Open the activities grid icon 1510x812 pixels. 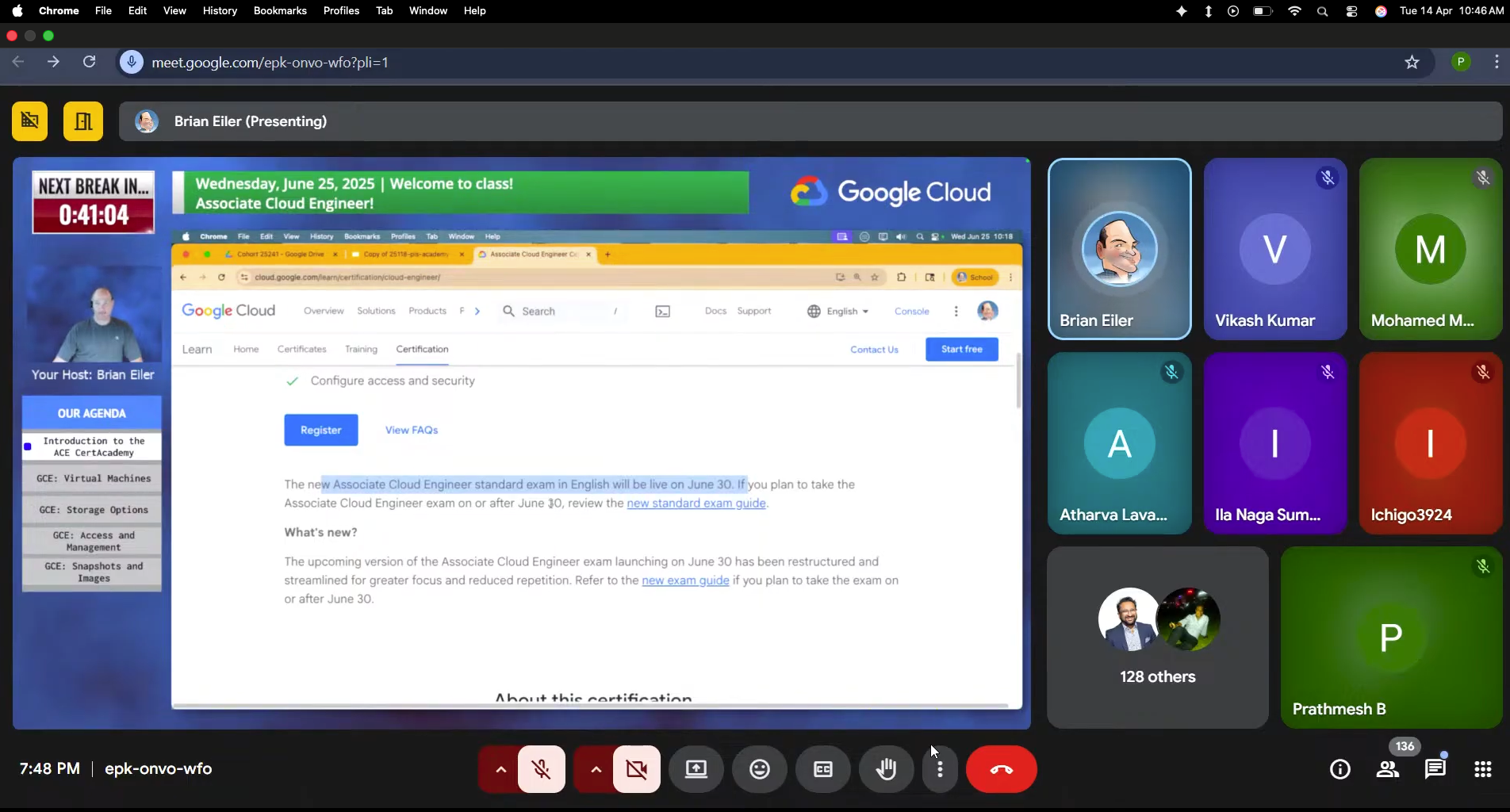(1483, 769)
